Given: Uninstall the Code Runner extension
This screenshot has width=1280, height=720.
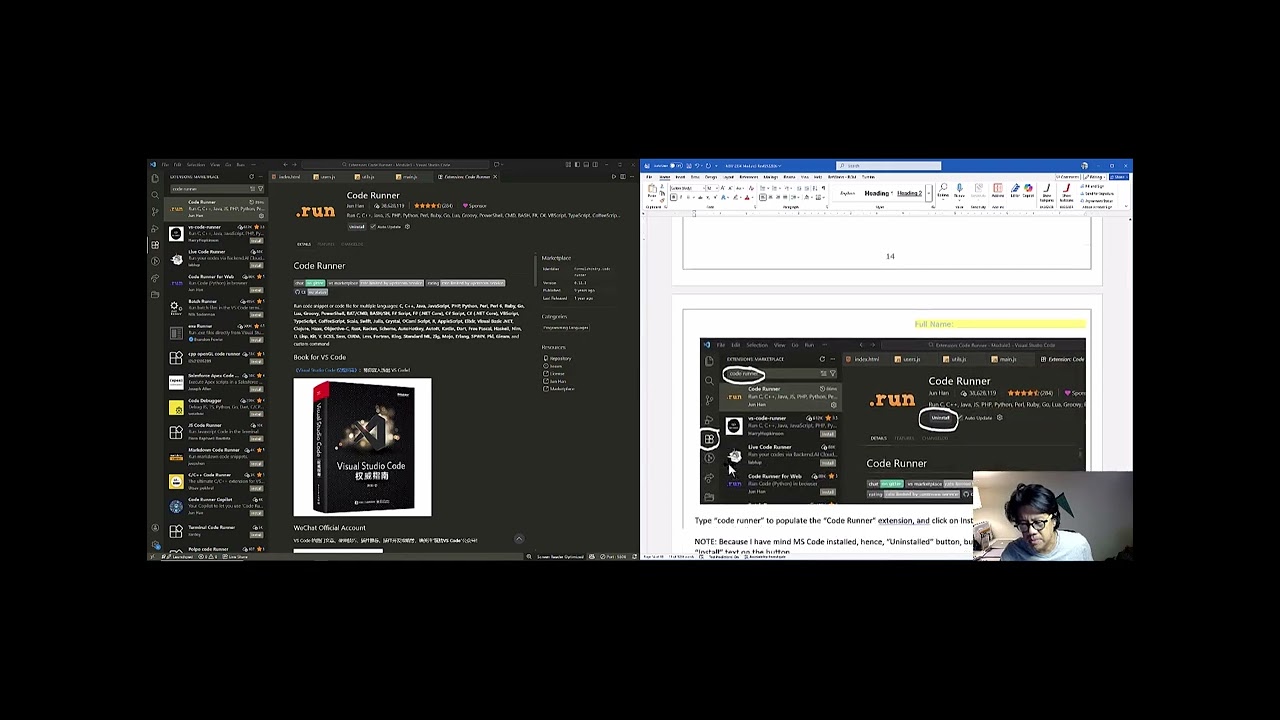Looking at the screenshot, I should [x=357, y=227].
